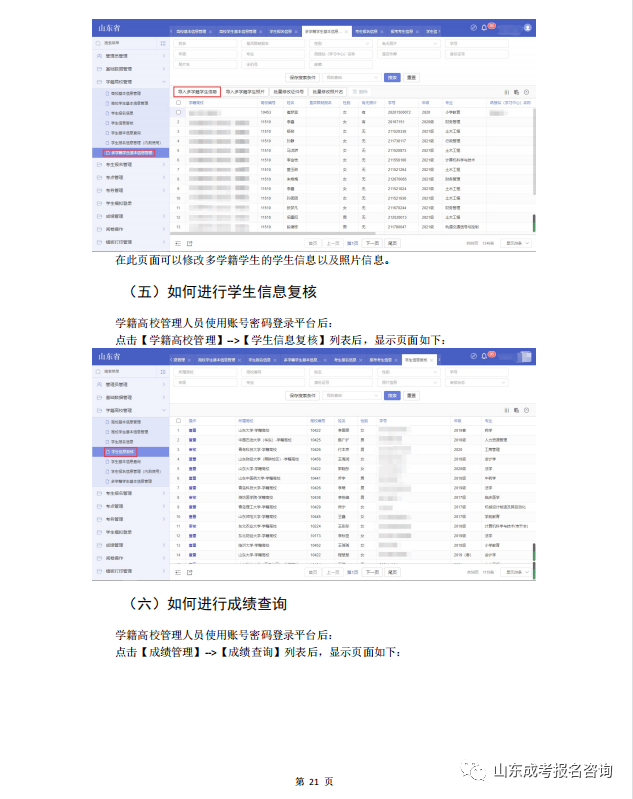
Task: Open 显示20条 page size dropdown in lower screenshot
Action: [x=516, y=572]
